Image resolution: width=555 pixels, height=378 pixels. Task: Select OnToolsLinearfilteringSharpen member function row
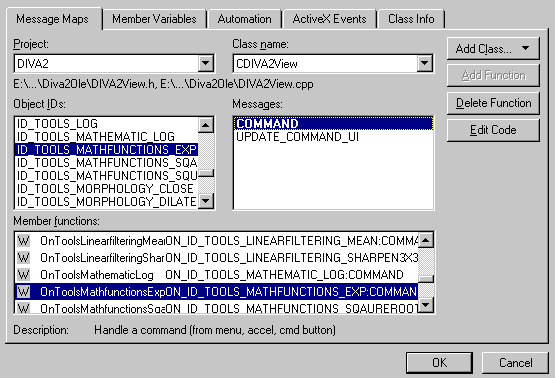[x=217, y=258]
